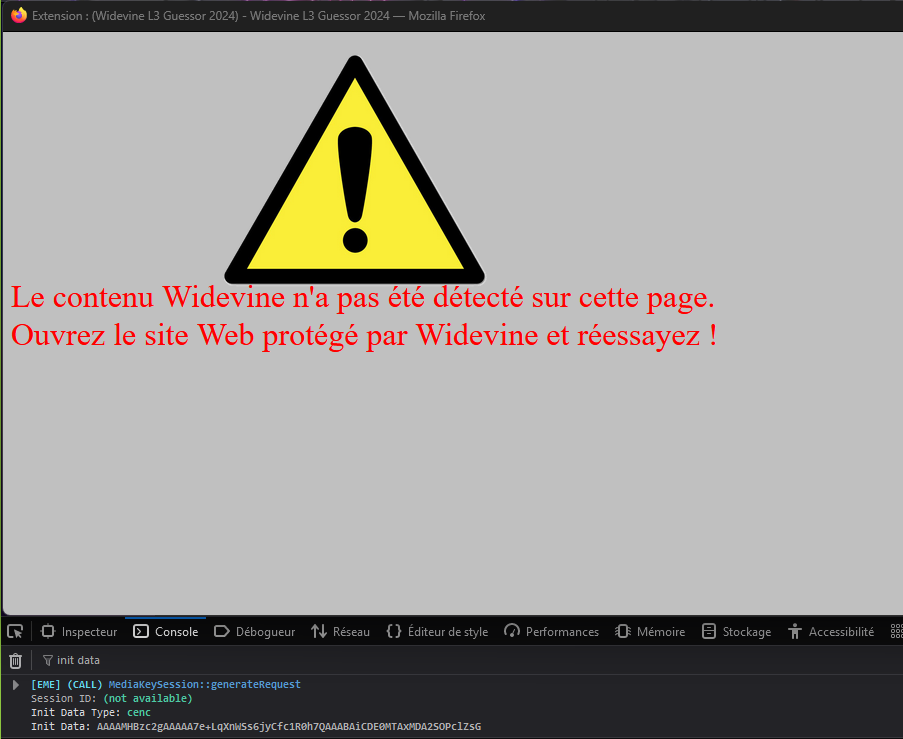Click the '(not available)' session ID value
The height and width of the screenshot is (739, 903).
(147, 698)
